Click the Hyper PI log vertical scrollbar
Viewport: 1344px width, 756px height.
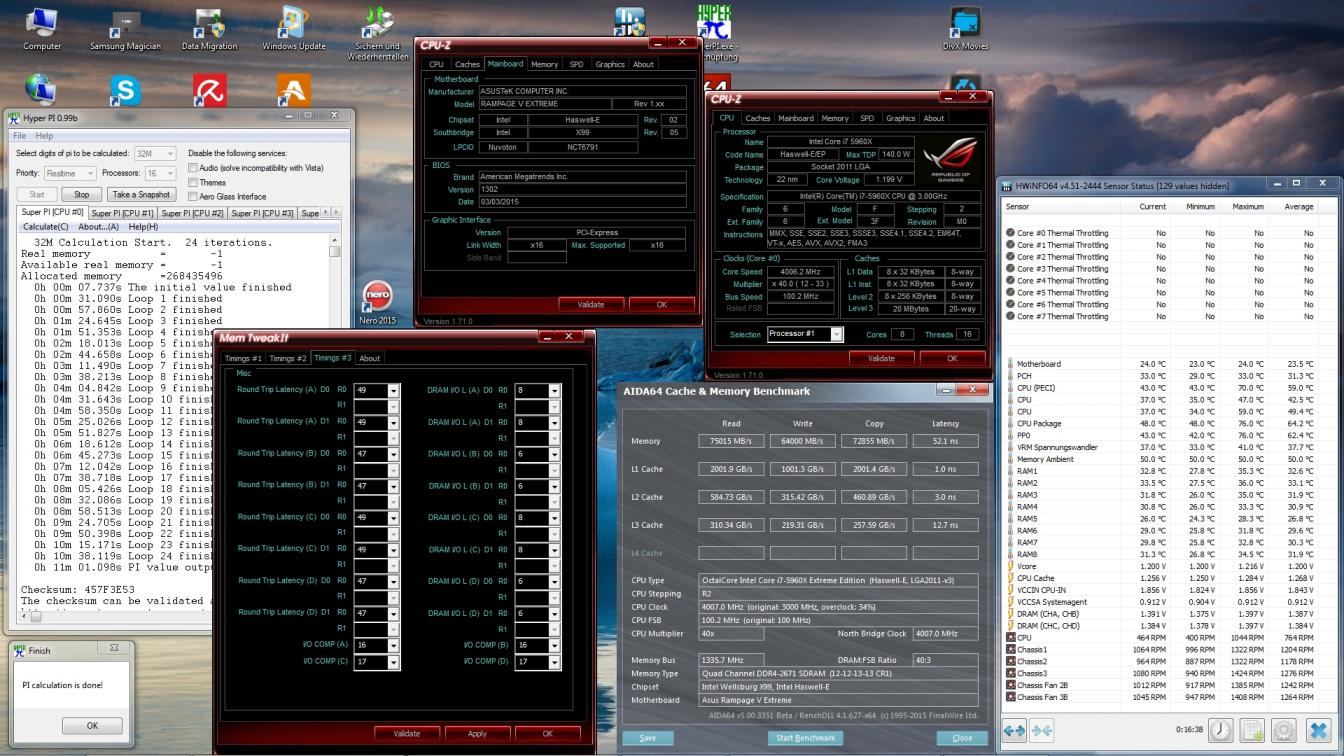(335, 421)
